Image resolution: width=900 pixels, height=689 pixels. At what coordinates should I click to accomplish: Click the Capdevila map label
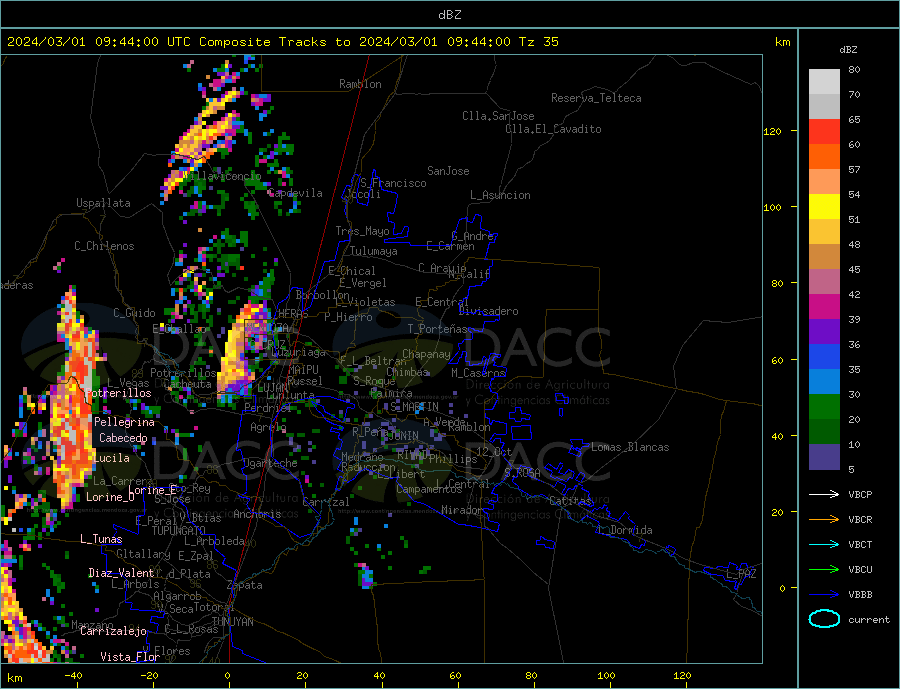pyautogui.click(x=295, y=193)
